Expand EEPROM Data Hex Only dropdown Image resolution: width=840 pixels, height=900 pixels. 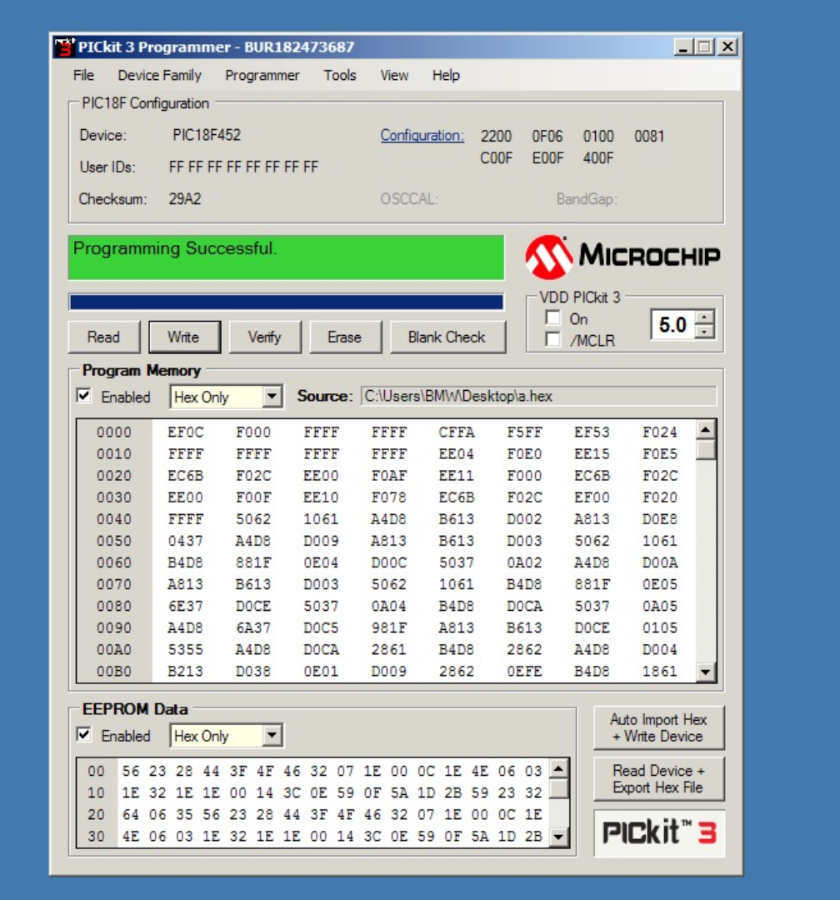pyautogui.click(x=272, y=736)
